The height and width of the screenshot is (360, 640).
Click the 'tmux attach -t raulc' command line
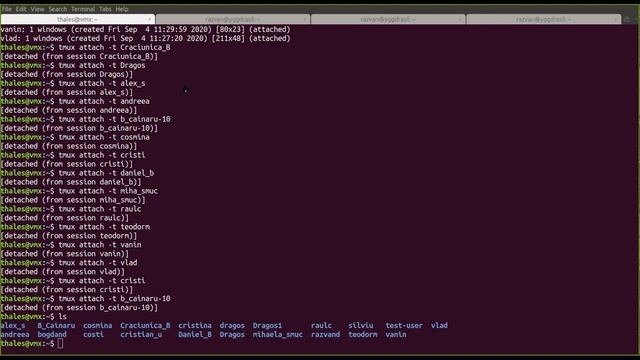tap(71, 209)
